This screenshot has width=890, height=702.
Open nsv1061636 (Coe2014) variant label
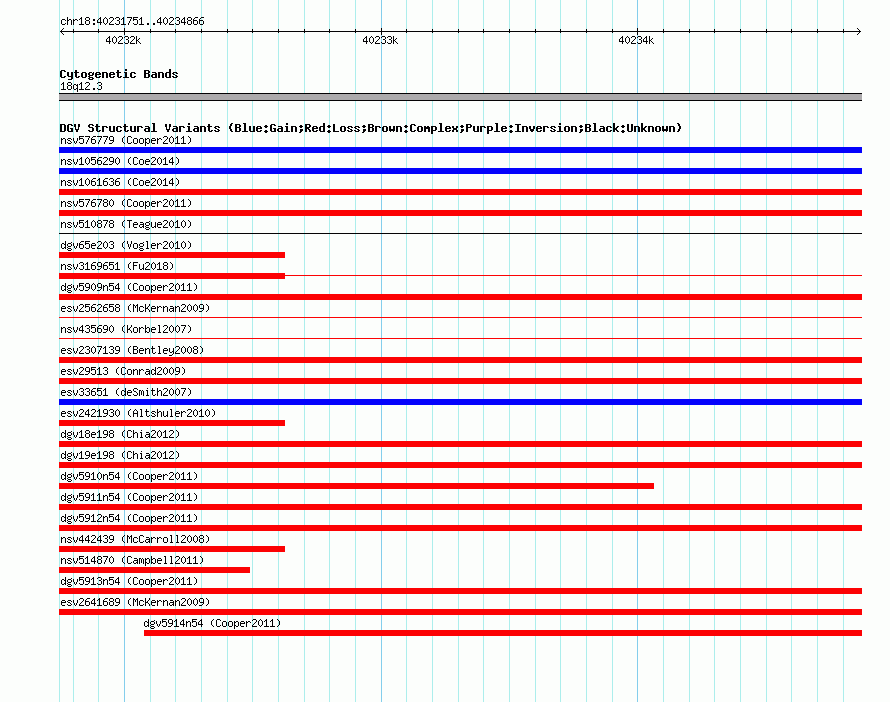120,182
